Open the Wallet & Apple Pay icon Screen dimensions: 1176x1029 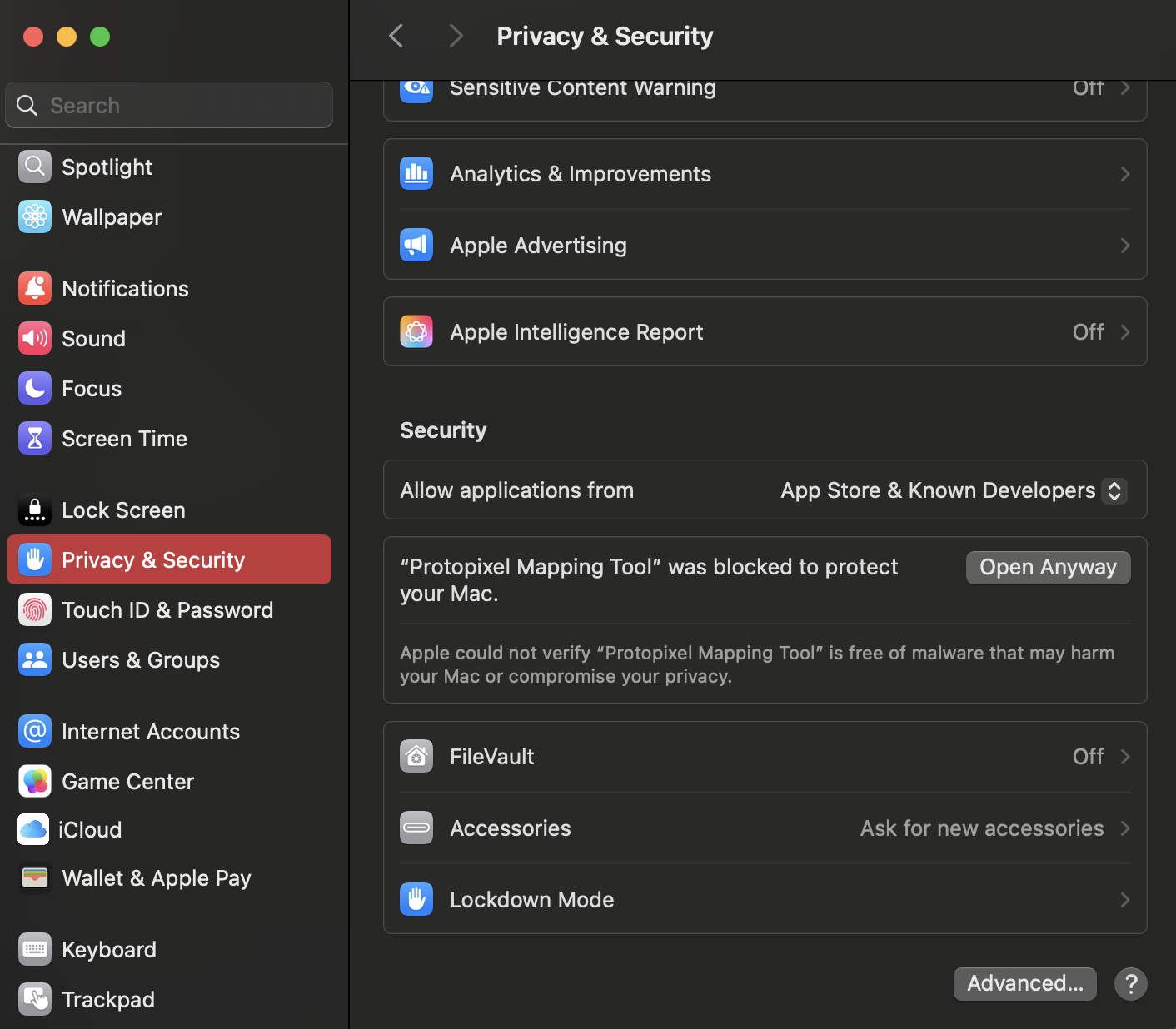pyautogui.click(x=35, y=878)
